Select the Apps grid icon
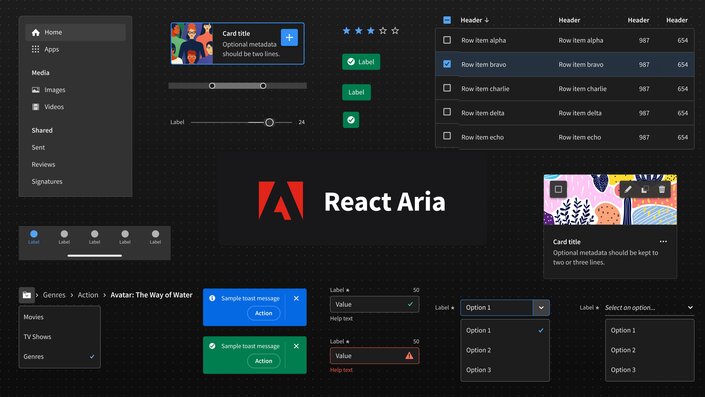The height and width of the screenshot is (397, 705). point(36,49)
